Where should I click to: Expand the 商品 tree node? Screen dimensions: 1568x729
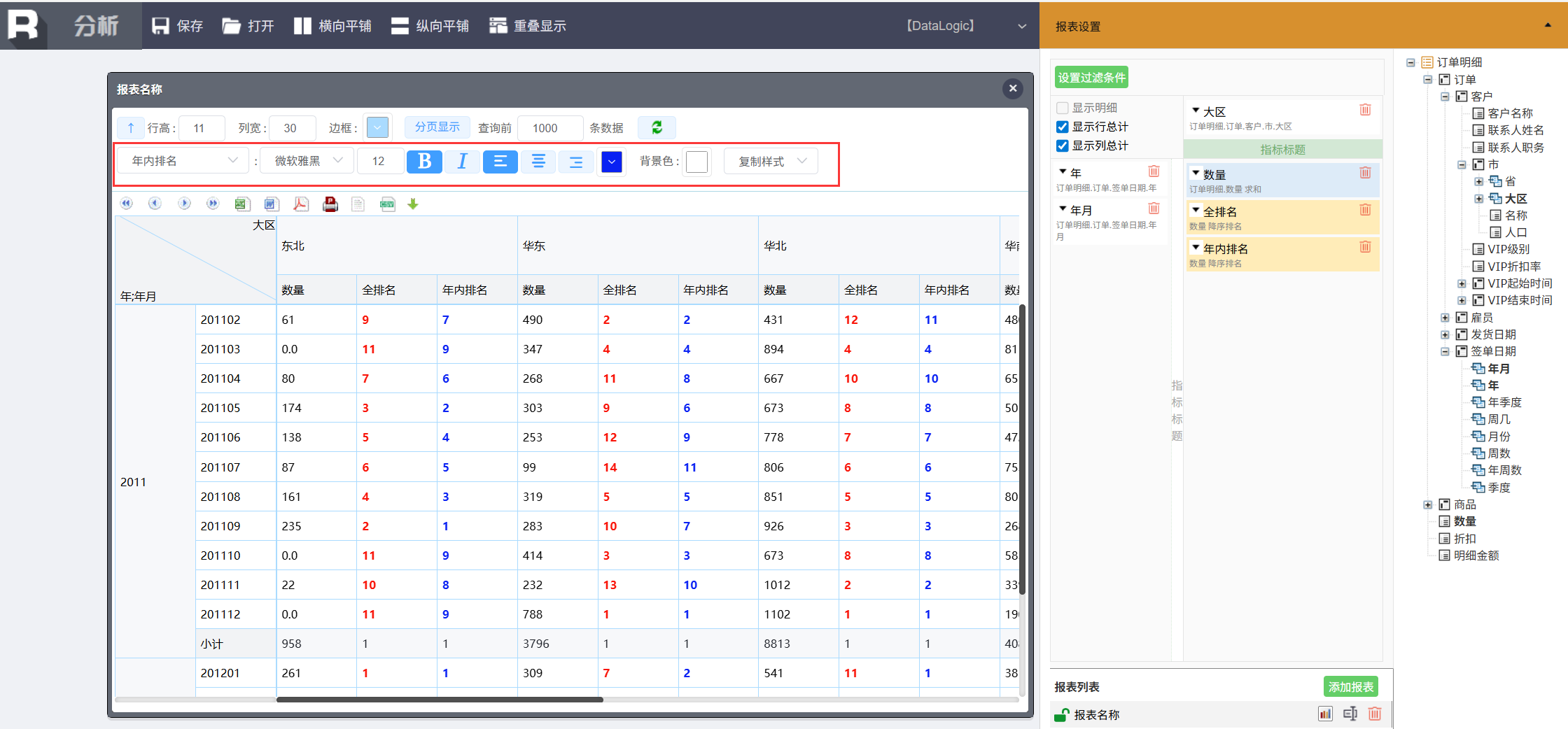pyautogui.click(x=1428, y=504)
